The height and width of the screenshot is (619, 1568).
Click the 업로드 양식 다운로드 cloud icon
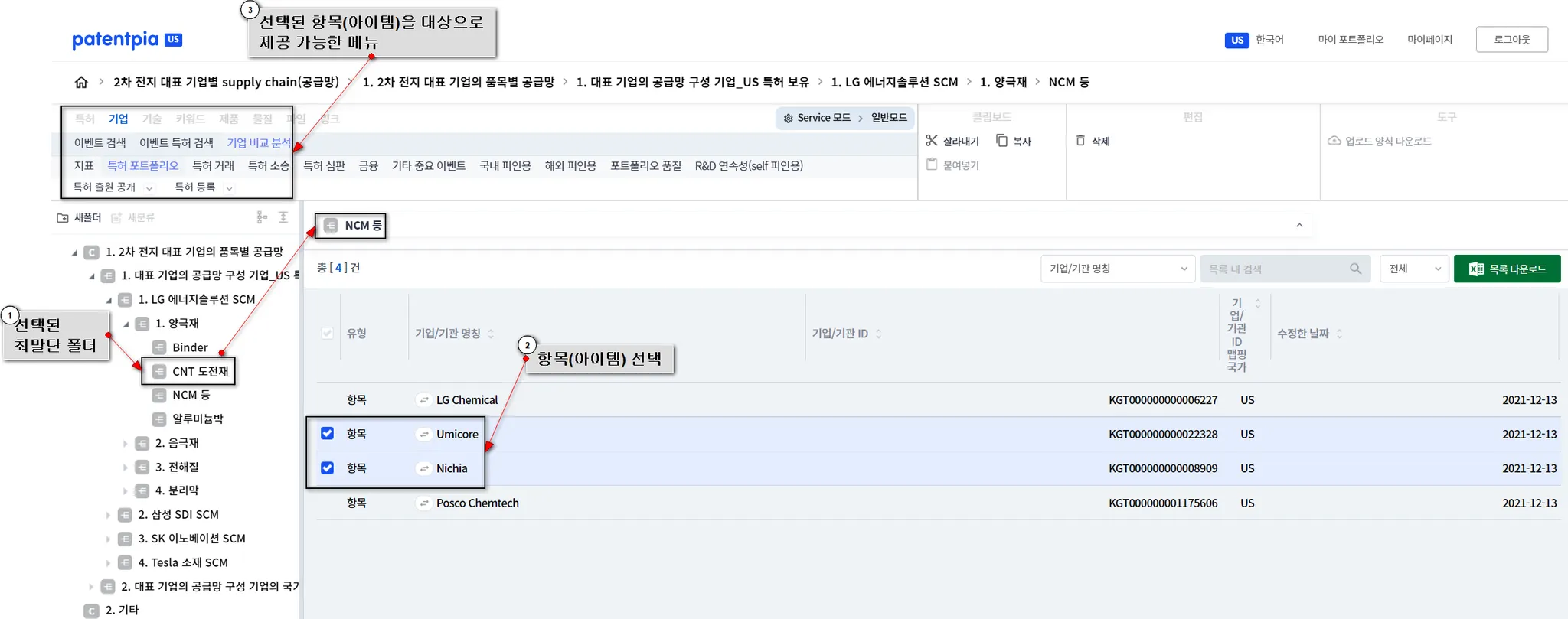[1334, 141]
